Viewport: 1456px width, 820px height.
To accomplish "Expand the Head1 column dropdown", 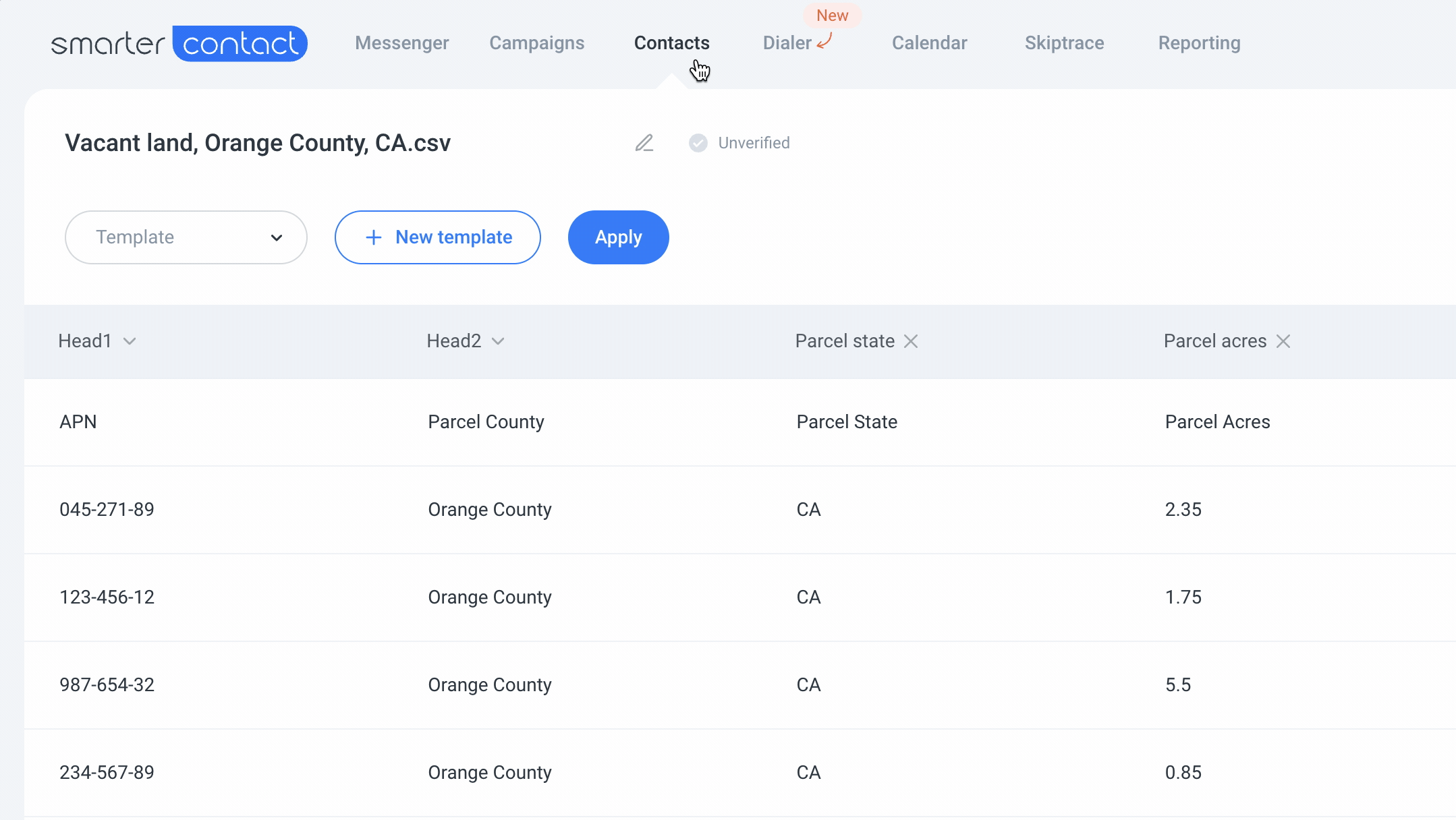I will point(130,341).
